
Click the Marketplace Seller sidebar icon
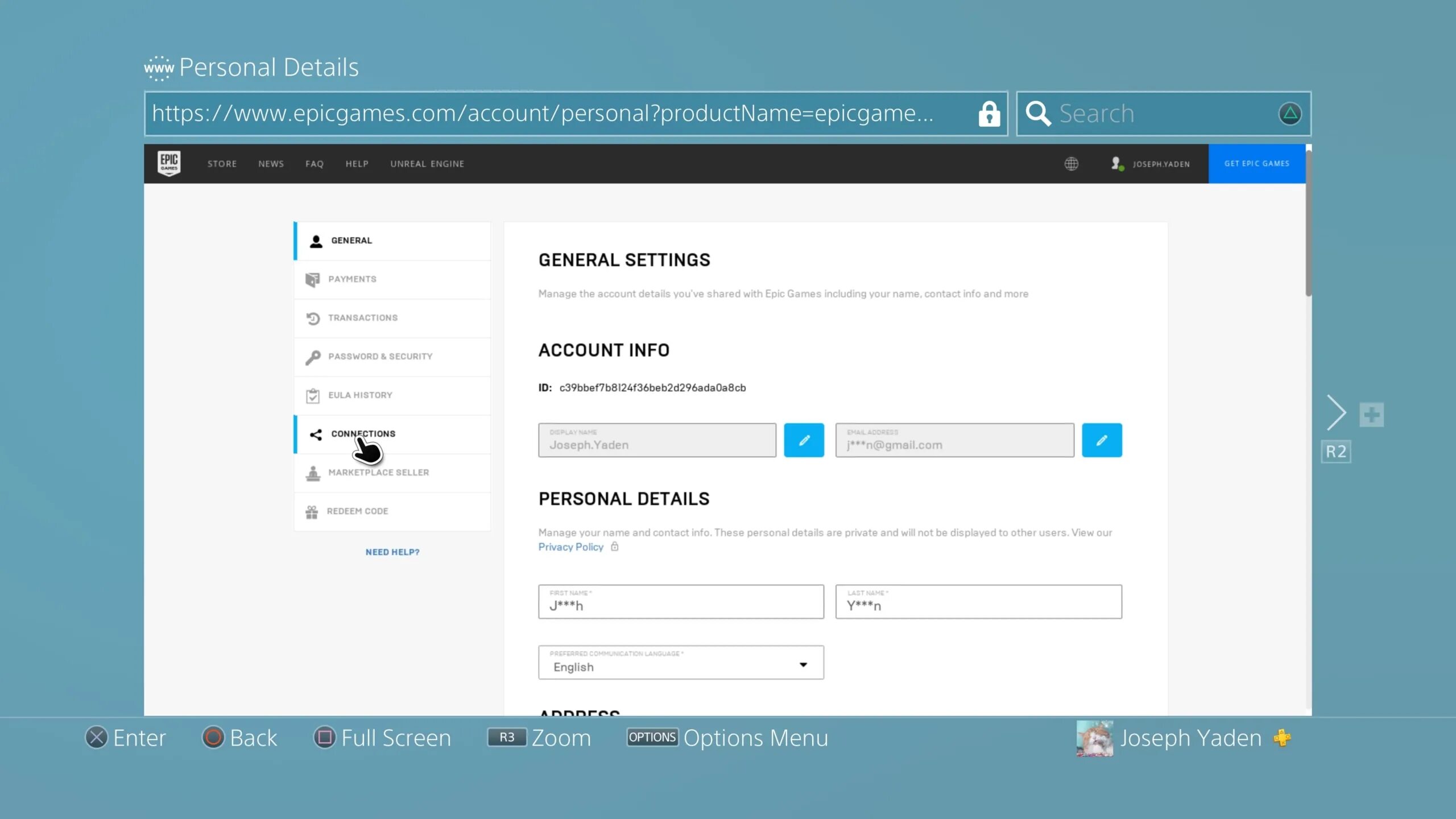click(312, 473)
